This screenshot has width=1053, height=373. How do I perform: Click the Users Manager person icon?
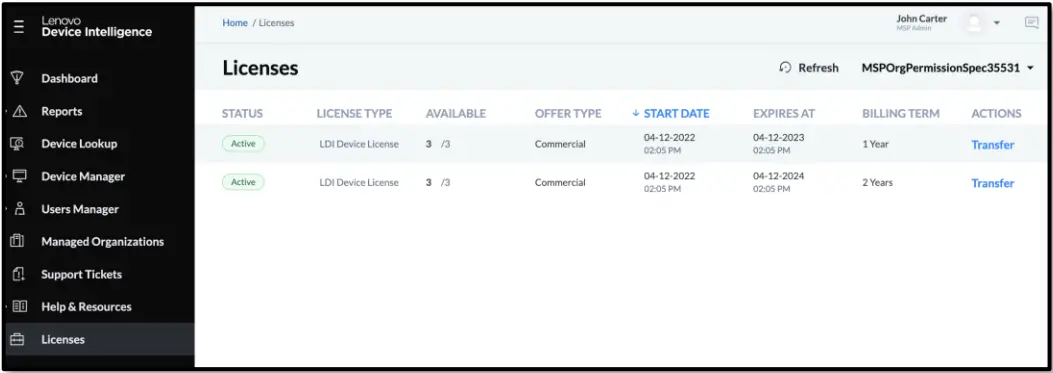pyautogui.click(x=19, y=209)
